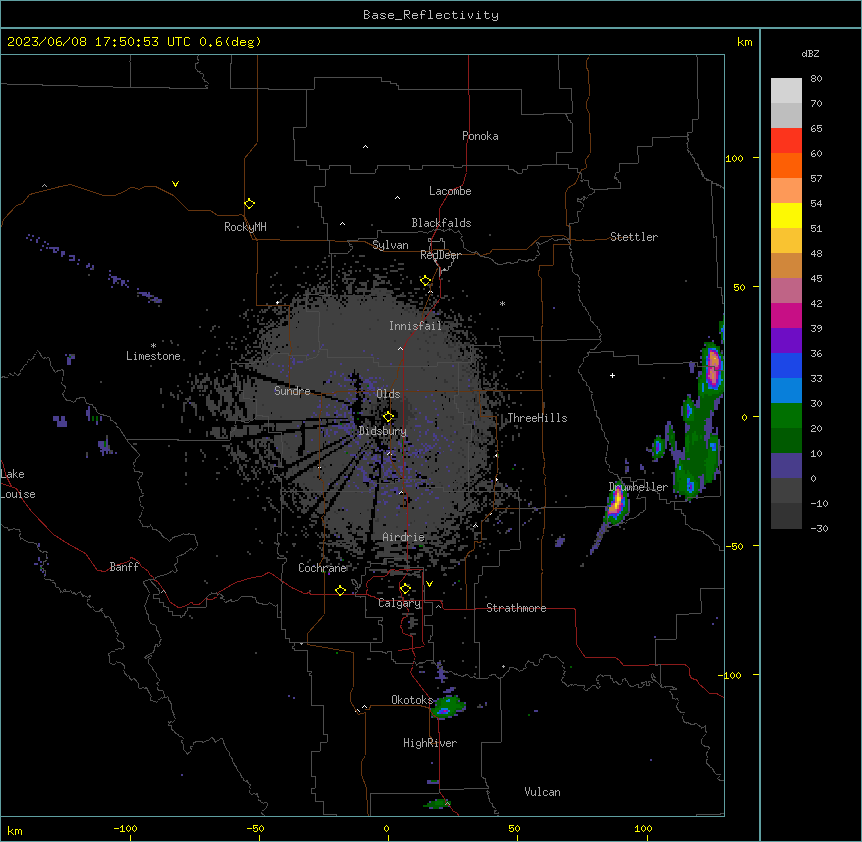Image resolution: width=862 pixels, height=842 pixels.
Task: Click the Sylvan label
Action: tap(390, 245)
